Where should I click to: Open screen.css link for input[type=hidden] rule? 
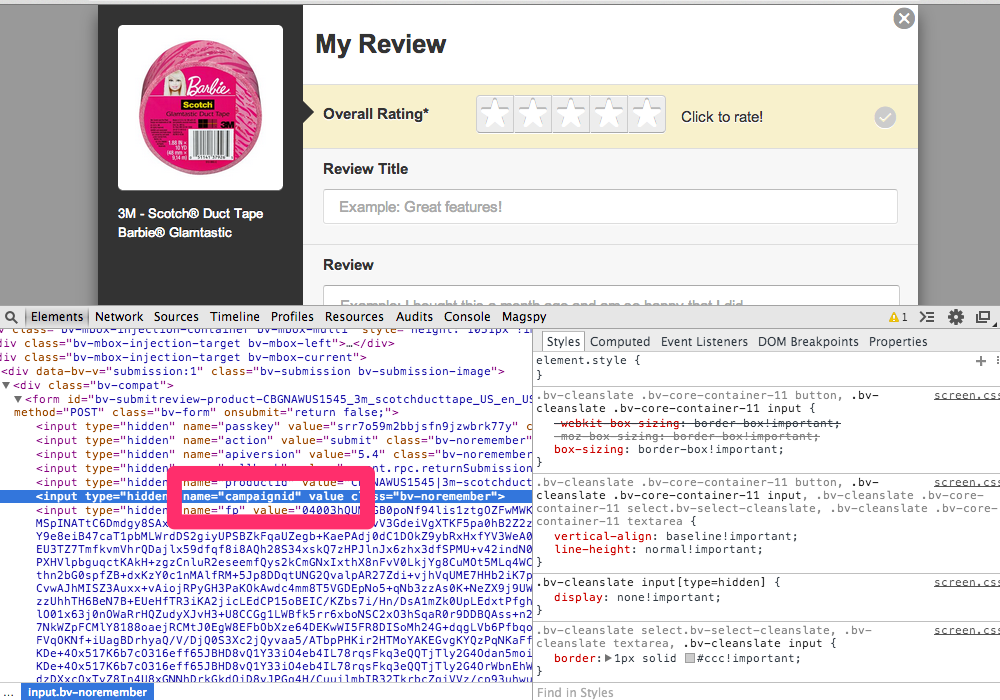point(966,582)
